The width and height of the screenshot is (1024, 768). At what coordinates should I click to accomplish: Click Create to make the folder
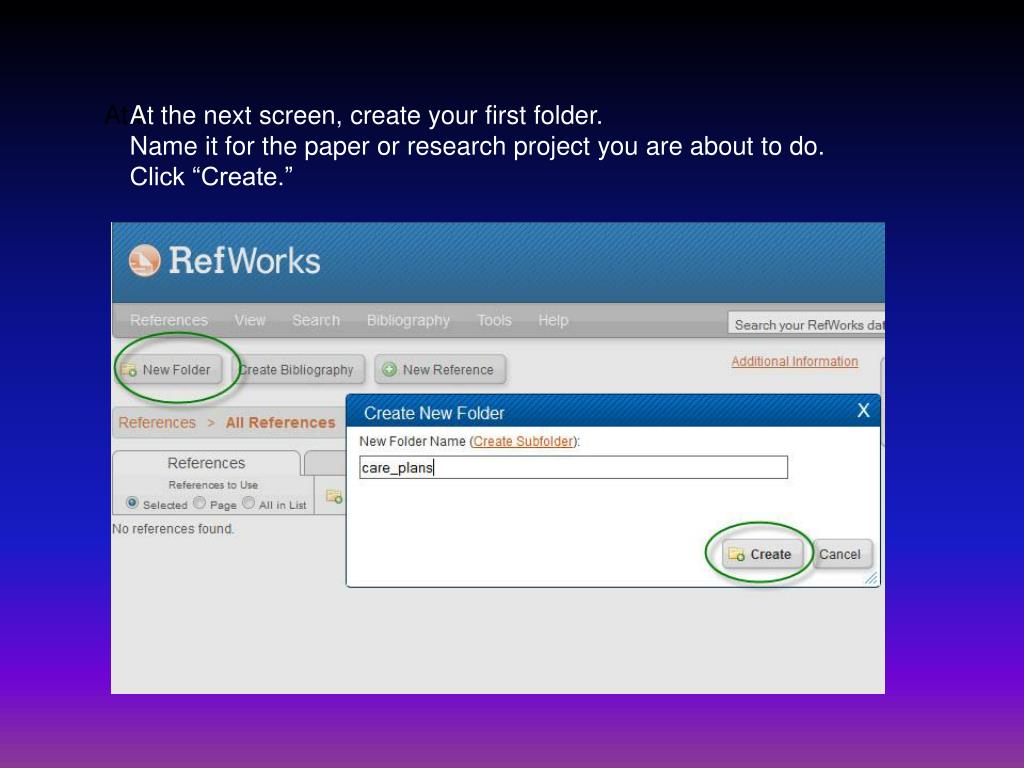coord(761,554)
